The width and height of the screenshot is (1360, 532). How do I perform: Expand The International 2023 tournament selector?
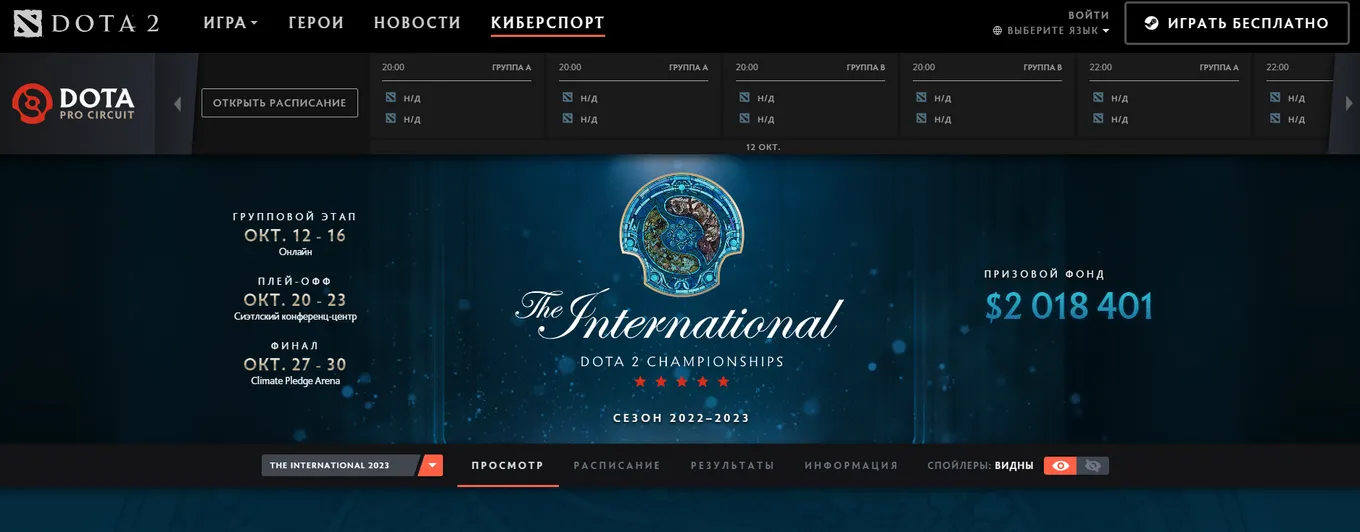coord(352,465)
